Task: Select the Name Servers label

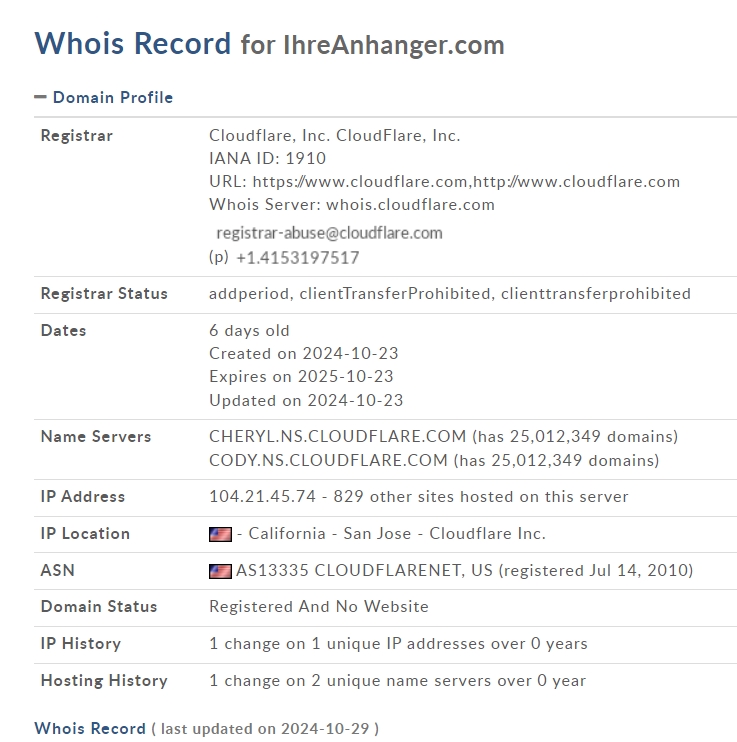Action: coord(96,437)
